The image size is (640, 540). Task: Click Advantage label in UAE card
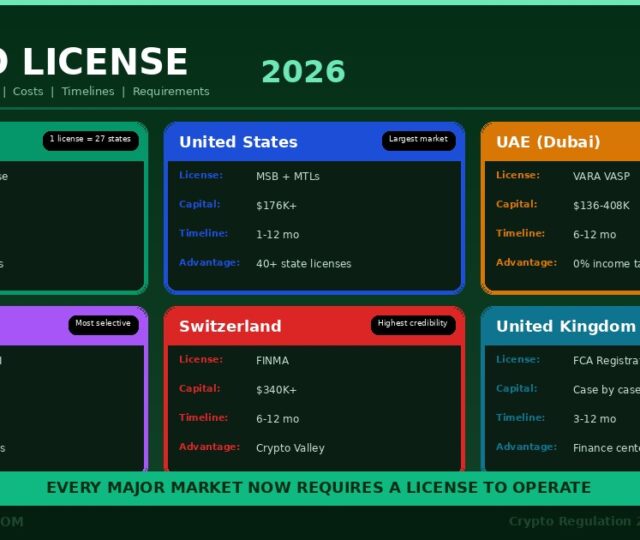(527, 262)
